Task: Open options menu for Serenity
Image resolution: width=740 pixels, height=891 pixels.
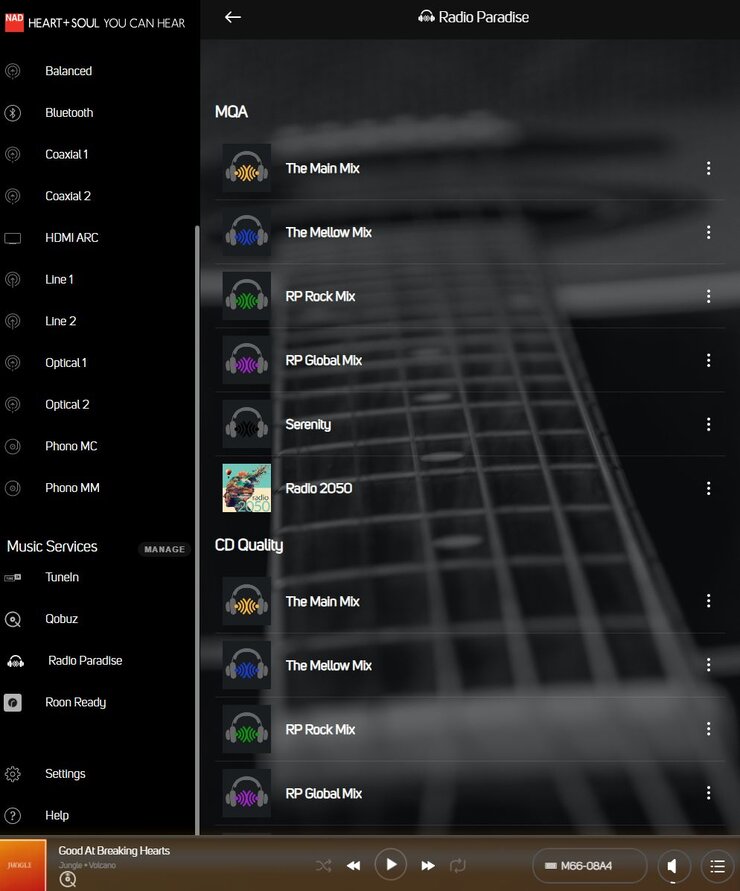Action: [708, 424]
